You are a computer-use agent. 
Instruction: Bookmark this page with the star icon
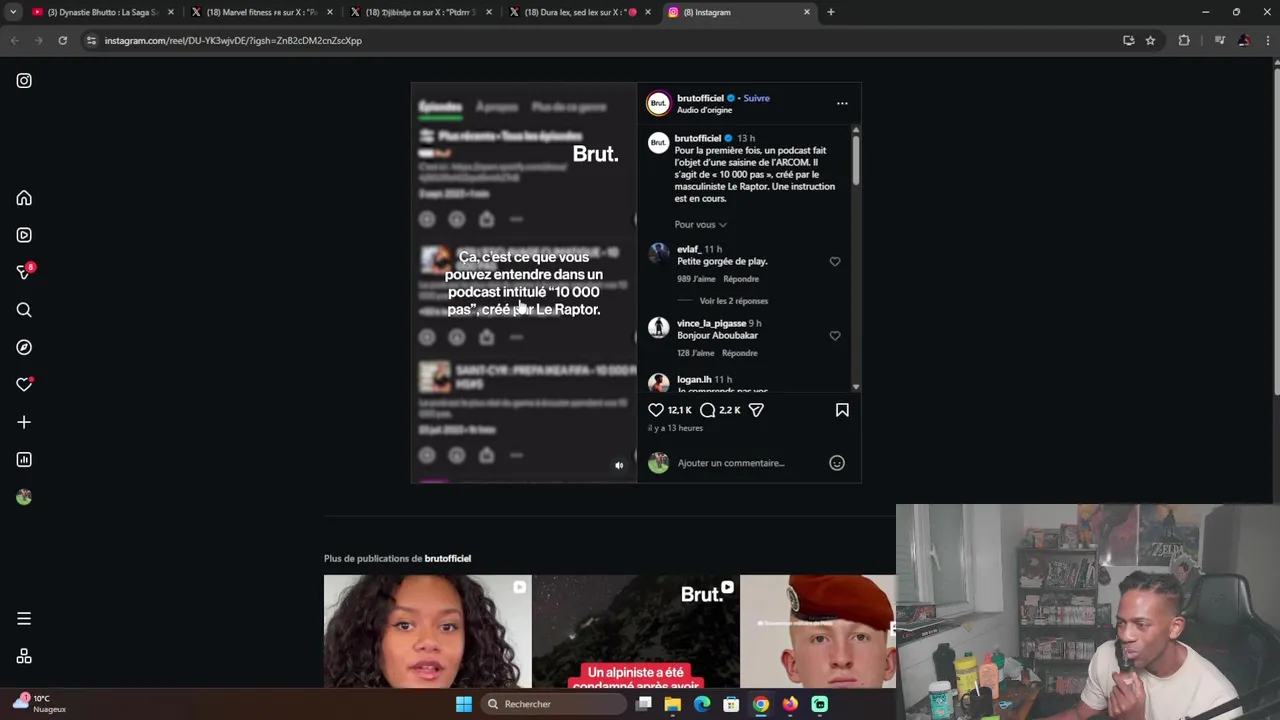[1150, 40]
